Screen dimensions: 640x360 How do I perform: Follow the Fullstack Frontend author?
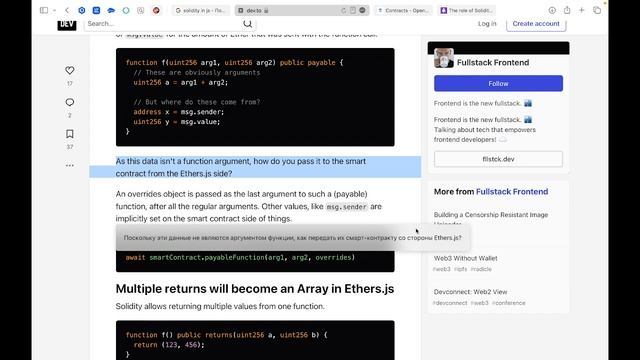coord(498,83)
